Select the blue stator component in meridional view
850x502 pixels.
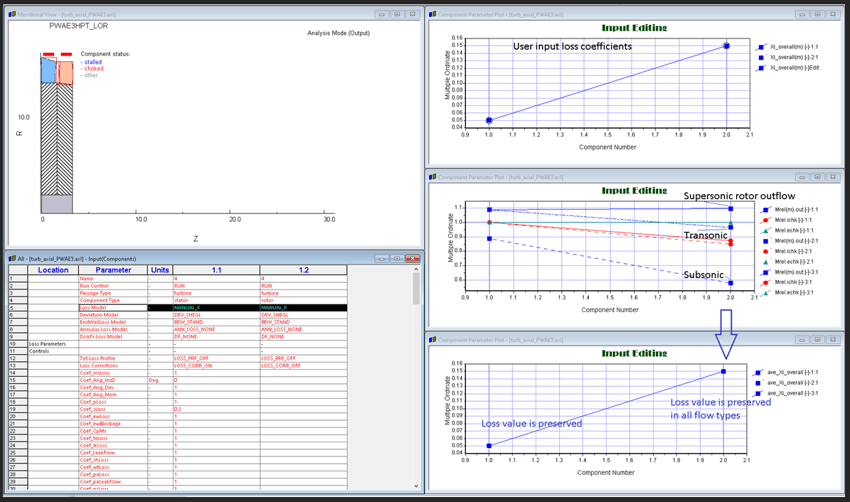click(x=47, y=69)
